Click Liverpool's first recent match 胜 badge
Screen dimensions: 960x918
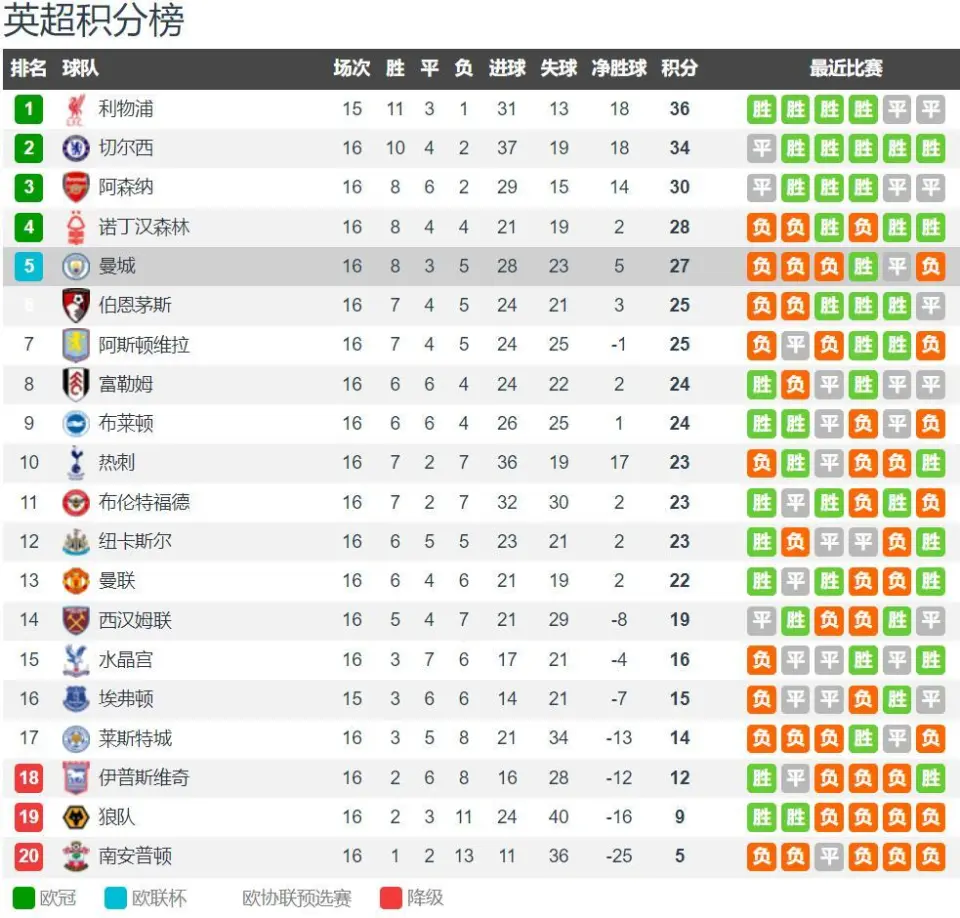pos(762,110)
